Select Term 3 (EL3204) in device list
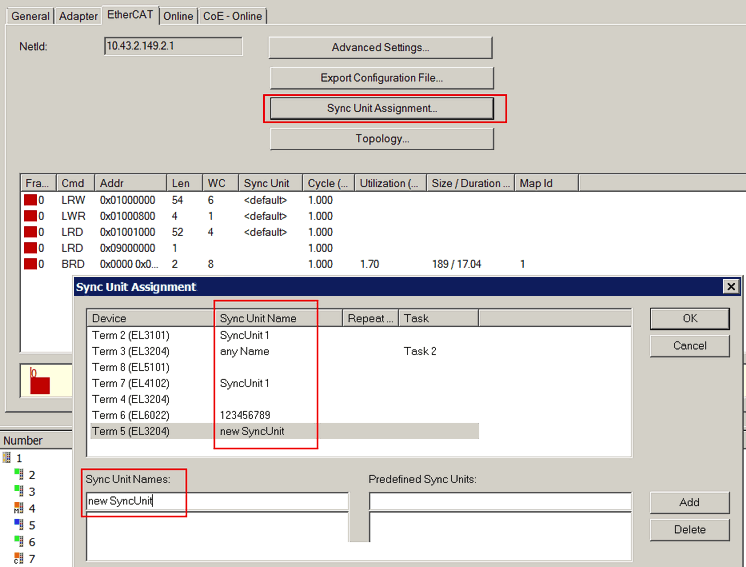 click(131, 351)
